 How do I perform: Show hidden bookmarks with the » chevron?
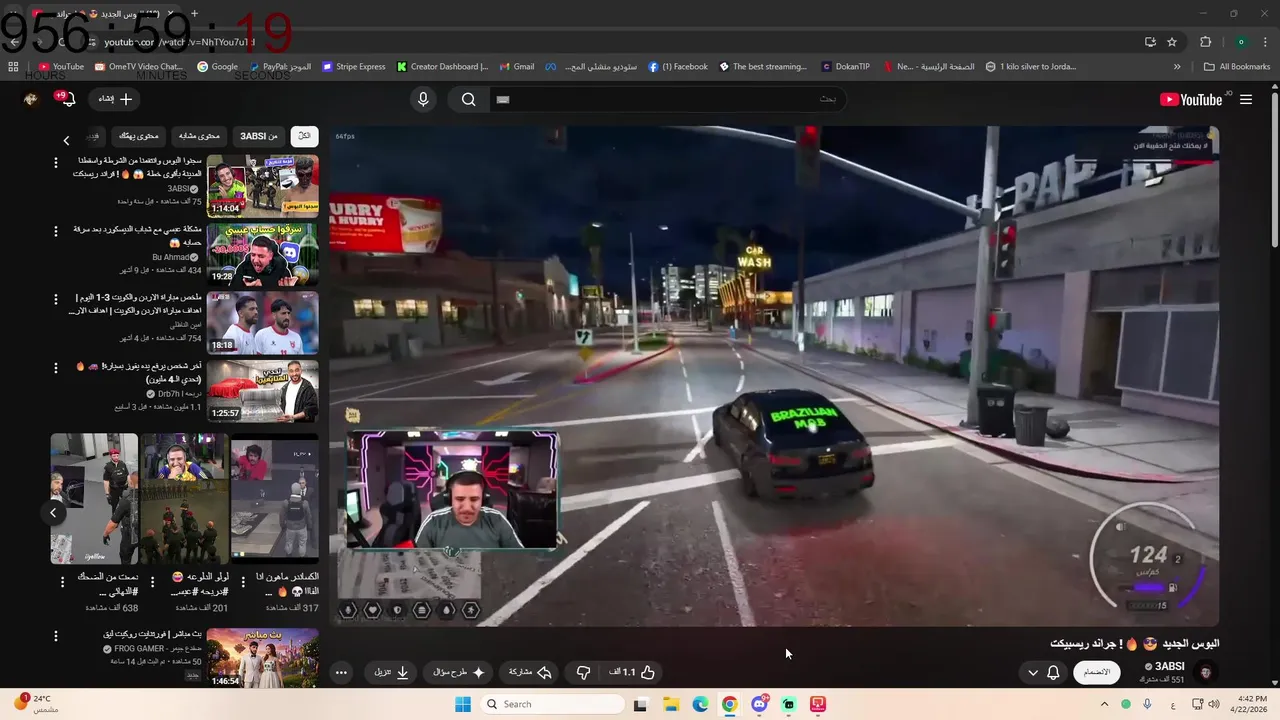[x=1177, y=67]
